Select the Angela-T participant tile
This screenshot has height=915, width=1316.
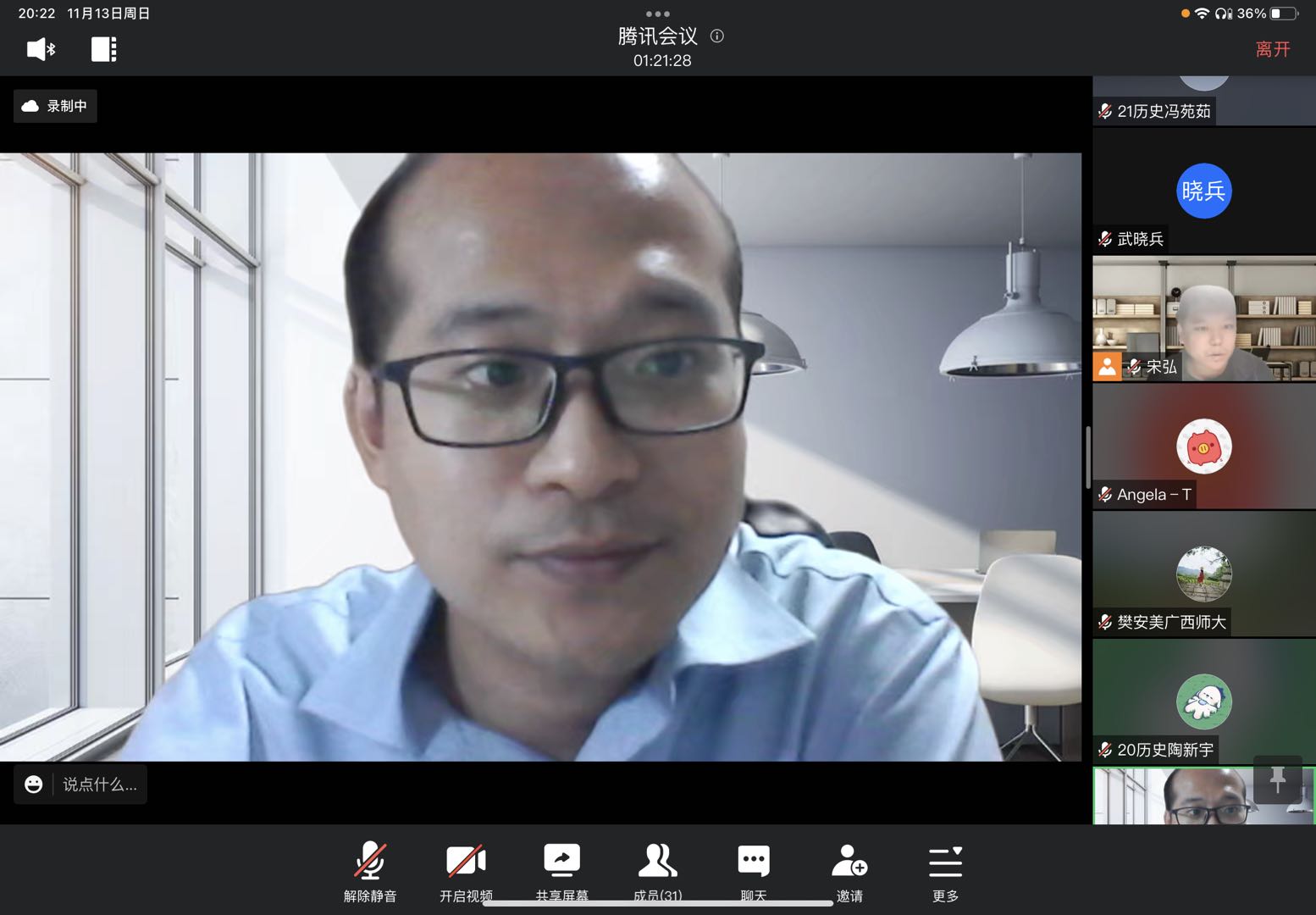[1203, 446]
